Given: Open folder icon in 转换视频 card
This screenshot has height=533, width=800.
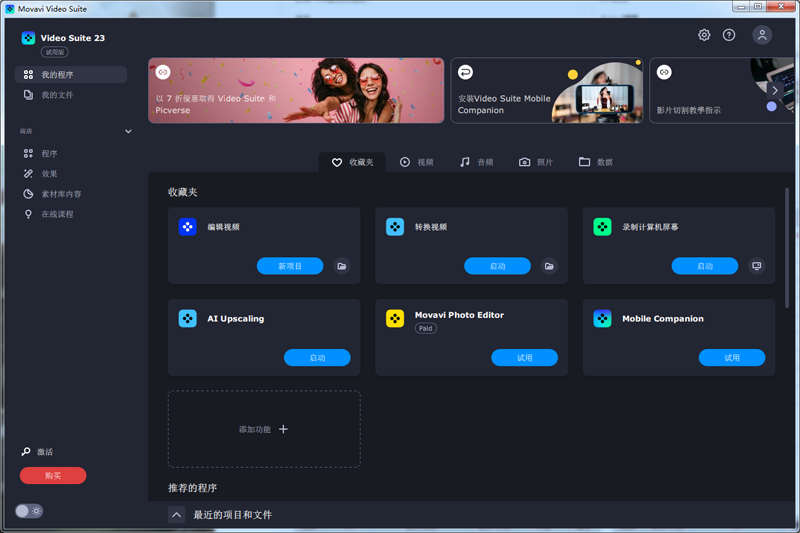Looking at the screenshot, I should click(549, 266).
